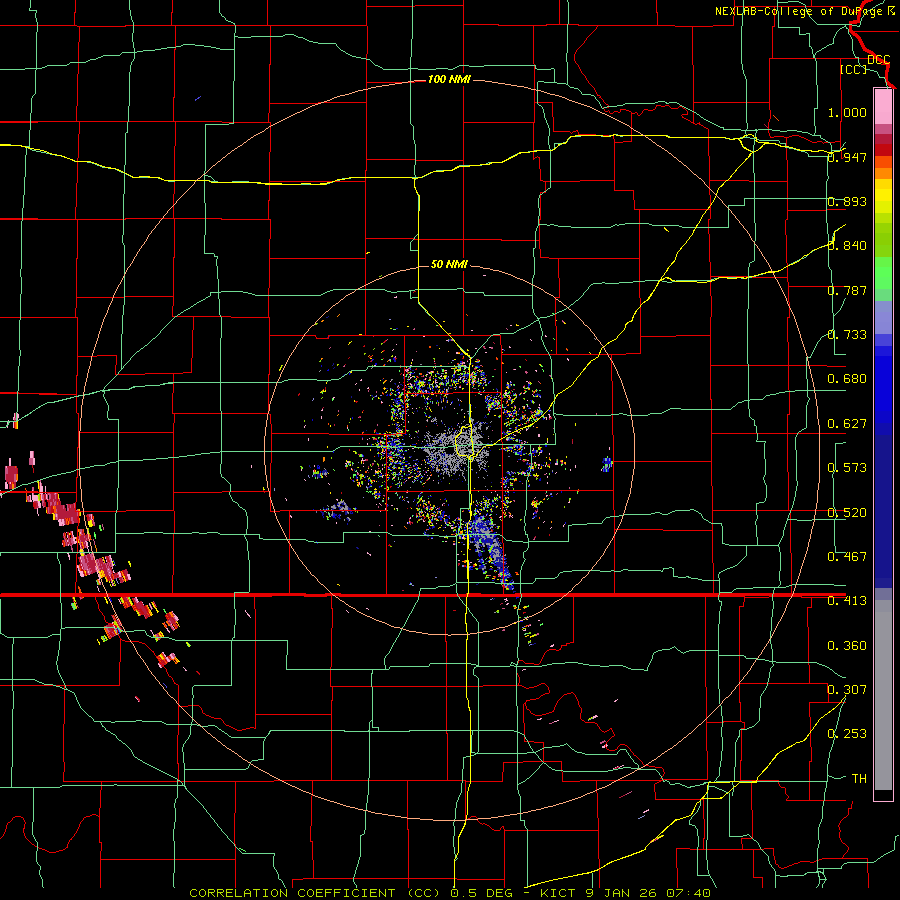Select the 0.787 scale value
Screen dimensions: 900x900
(847, 290)
